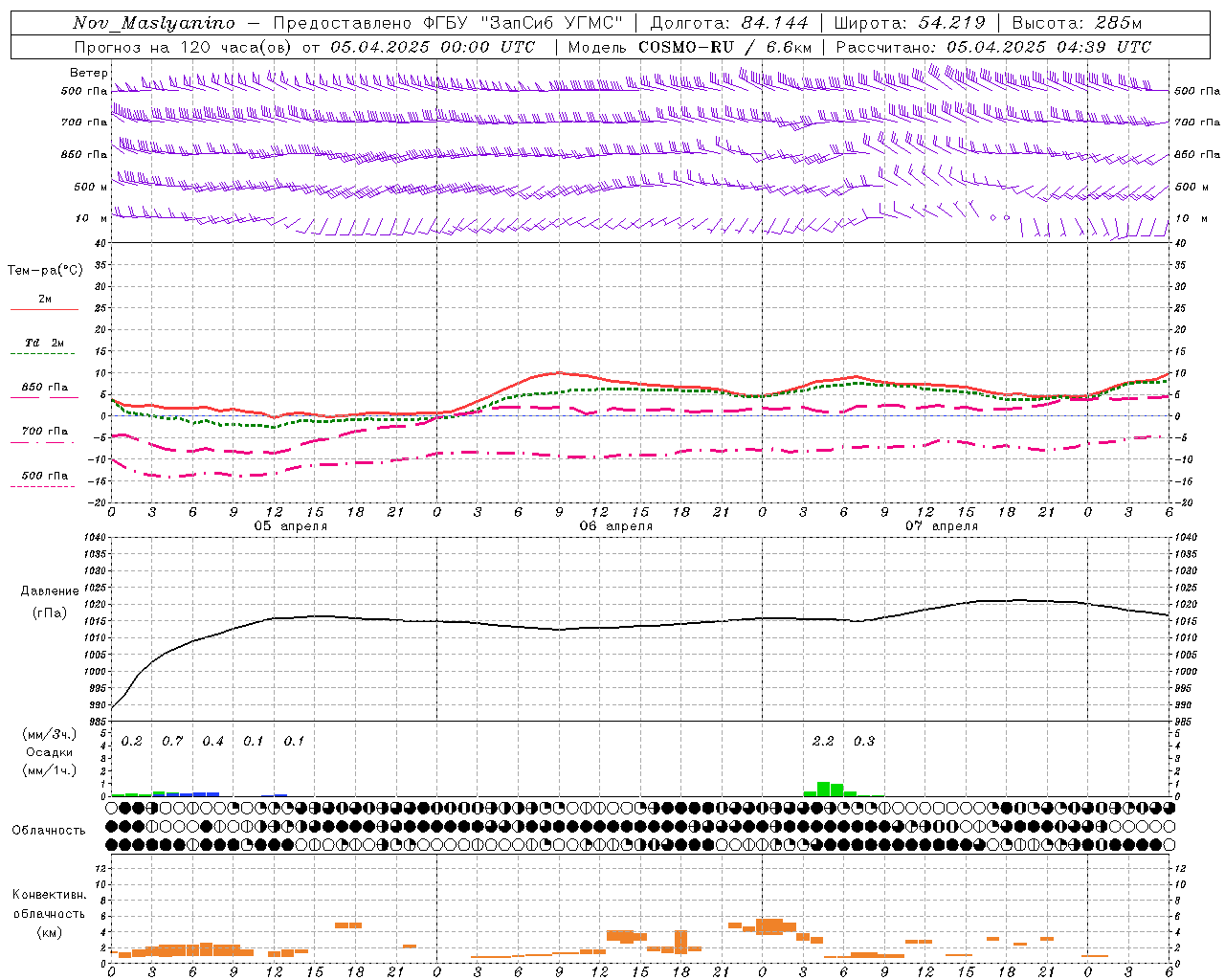Click the Давление chart label
The width and height of the screenshot is (1225, 980).
50,591
